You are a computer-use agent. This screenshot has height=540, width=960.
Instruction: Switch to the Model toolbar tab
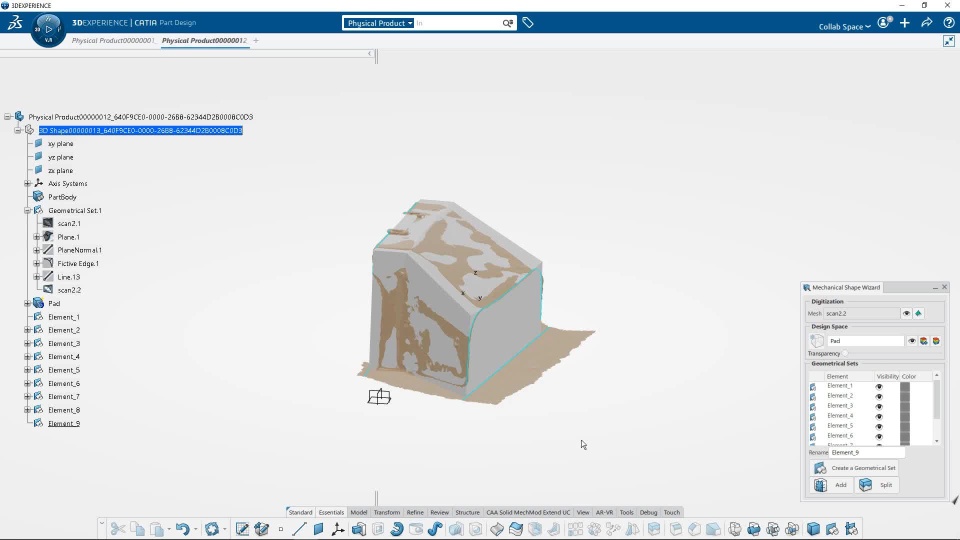359,512
